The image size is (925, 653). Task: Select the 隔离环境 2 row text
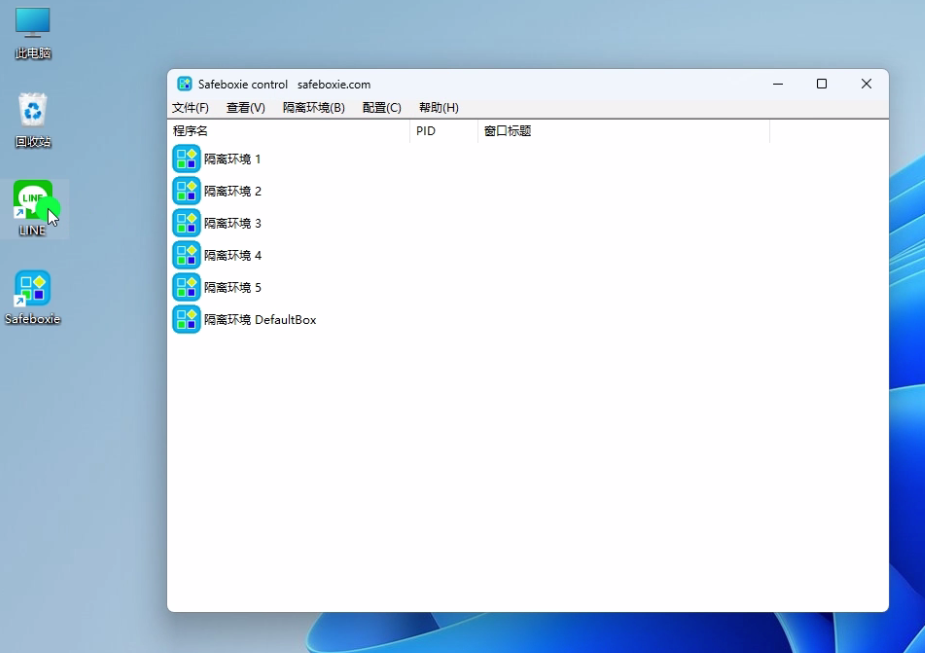click(232, 191)
